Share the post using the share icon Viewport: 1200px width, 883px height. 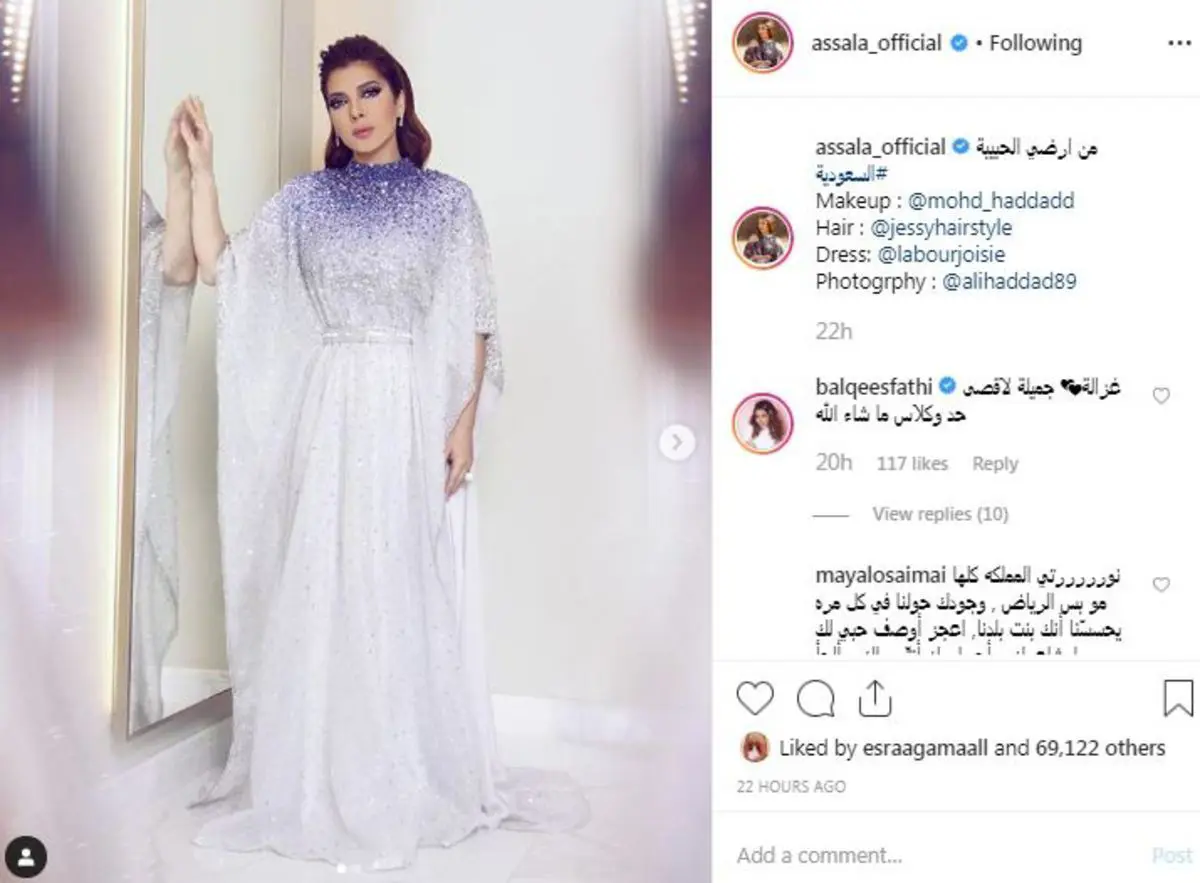[x=874, y=697]
